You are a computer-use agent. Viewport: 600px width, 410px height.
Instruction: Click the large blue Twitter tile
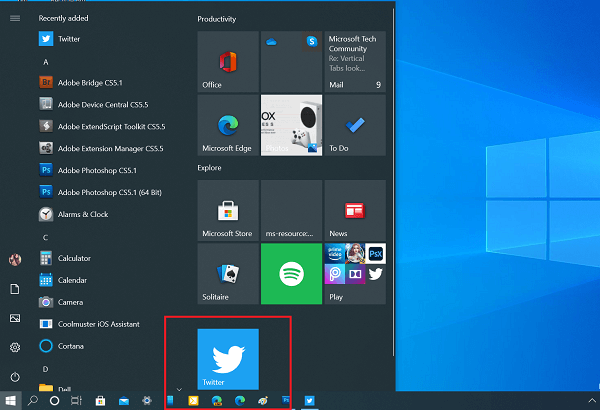tap(228, 359)
